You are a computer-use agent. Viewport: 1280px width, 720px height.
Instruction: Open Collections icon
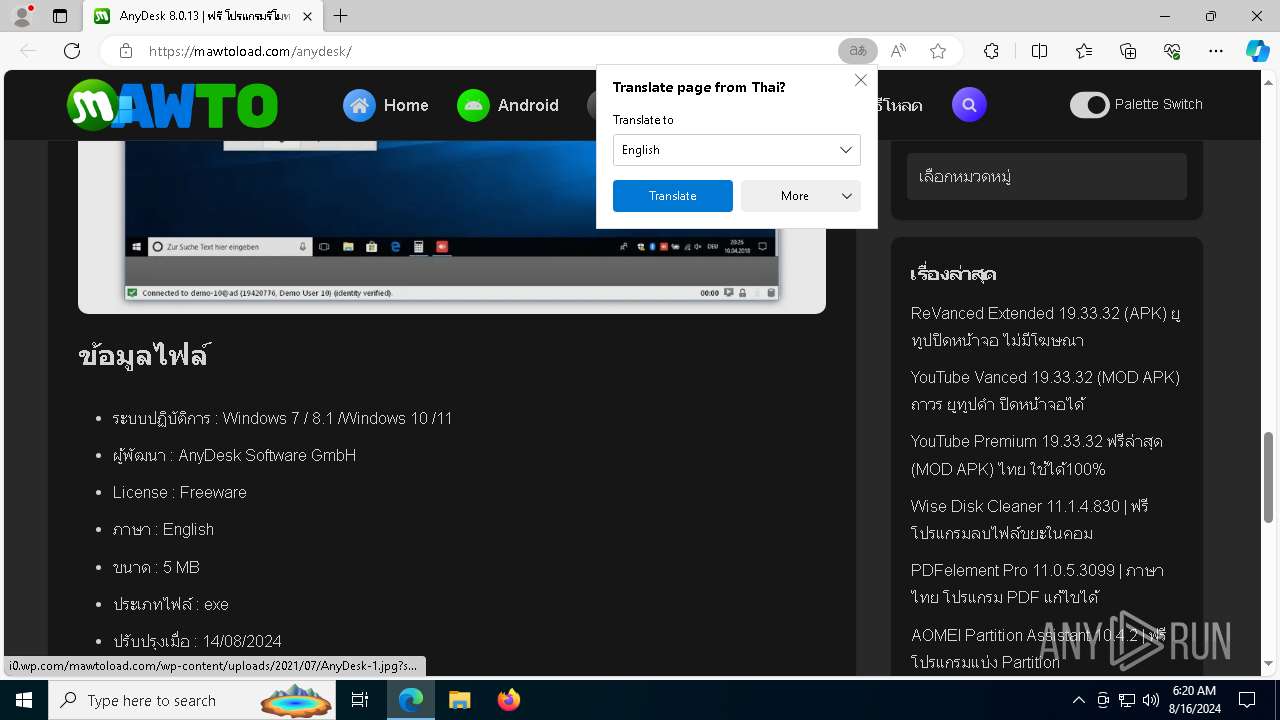pos(1128,51)
